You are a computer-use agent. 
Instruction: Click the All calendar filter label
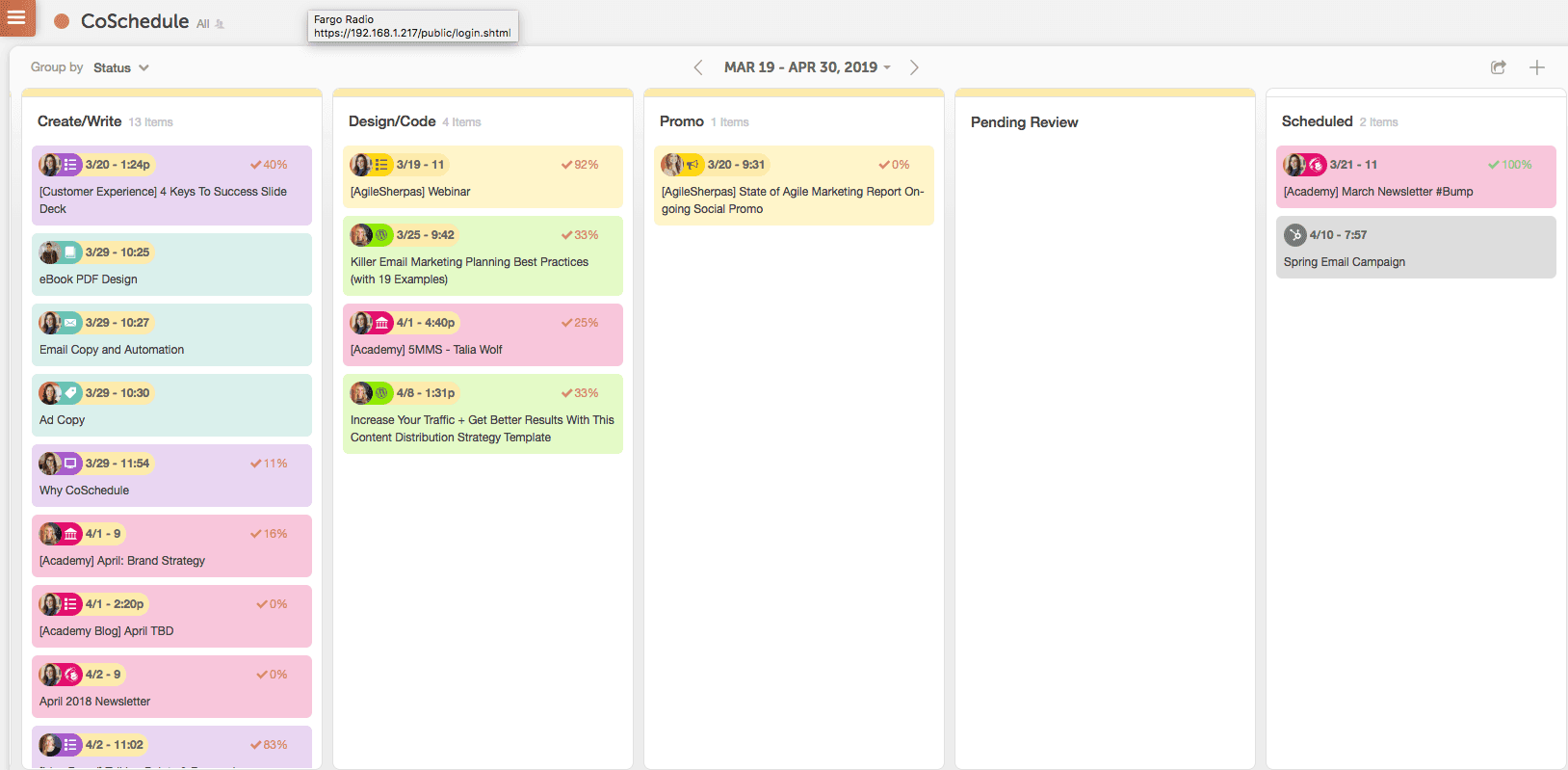[203, 24]
